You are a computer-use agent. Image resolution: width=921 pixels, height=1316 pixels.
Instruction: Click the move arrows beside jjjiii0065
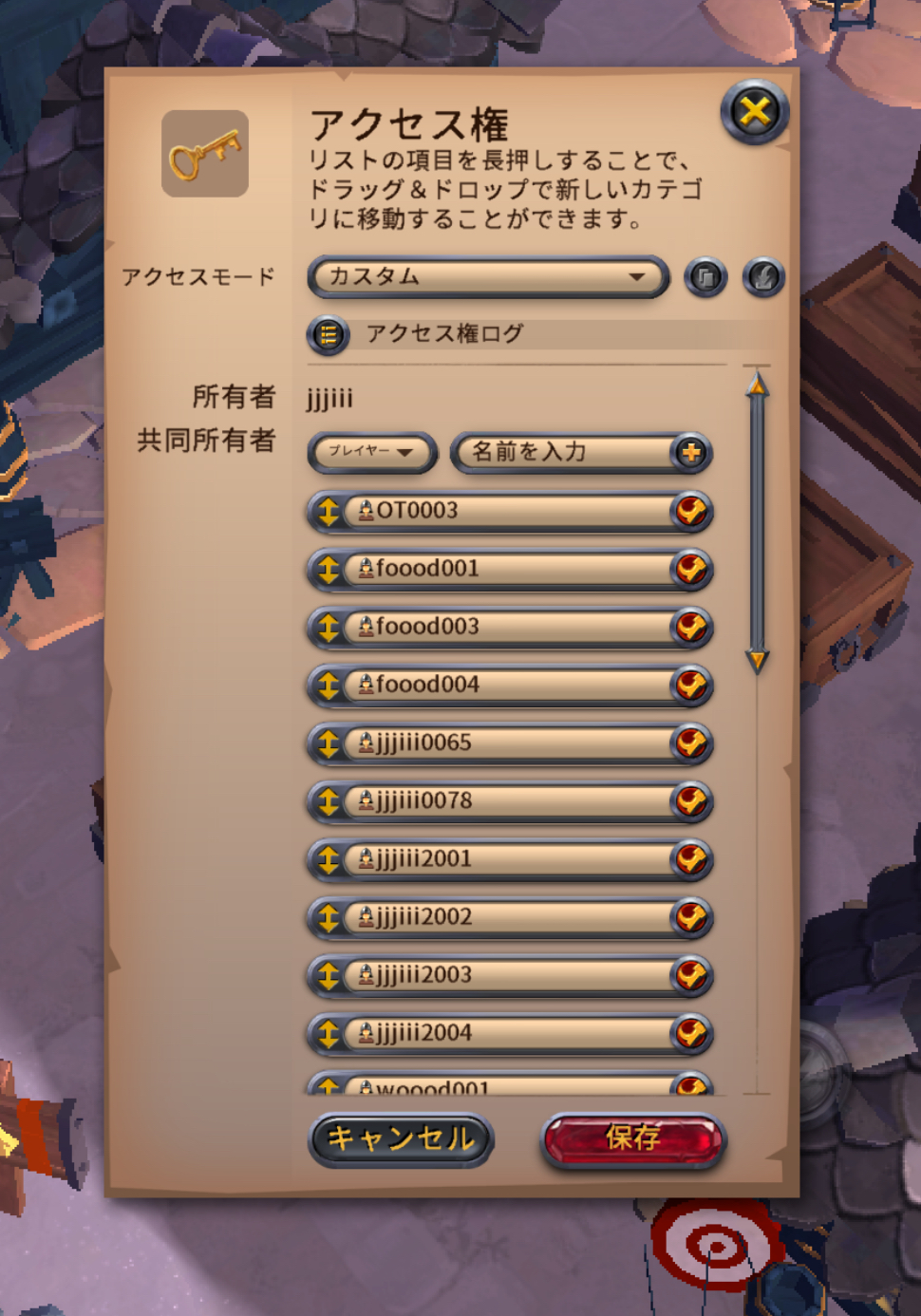[x=329, y=743]
